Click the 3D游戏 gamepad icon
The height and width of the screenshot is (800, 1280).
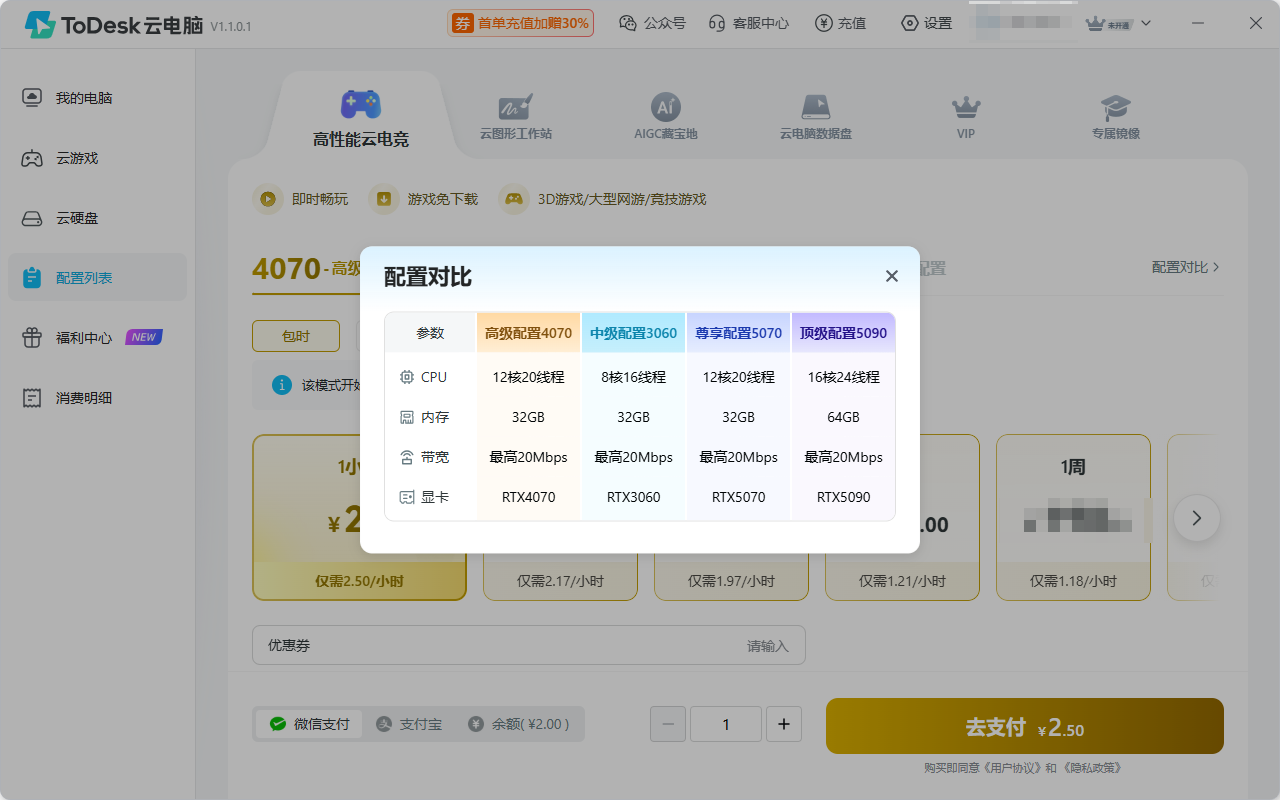click(x=514, y=199)
